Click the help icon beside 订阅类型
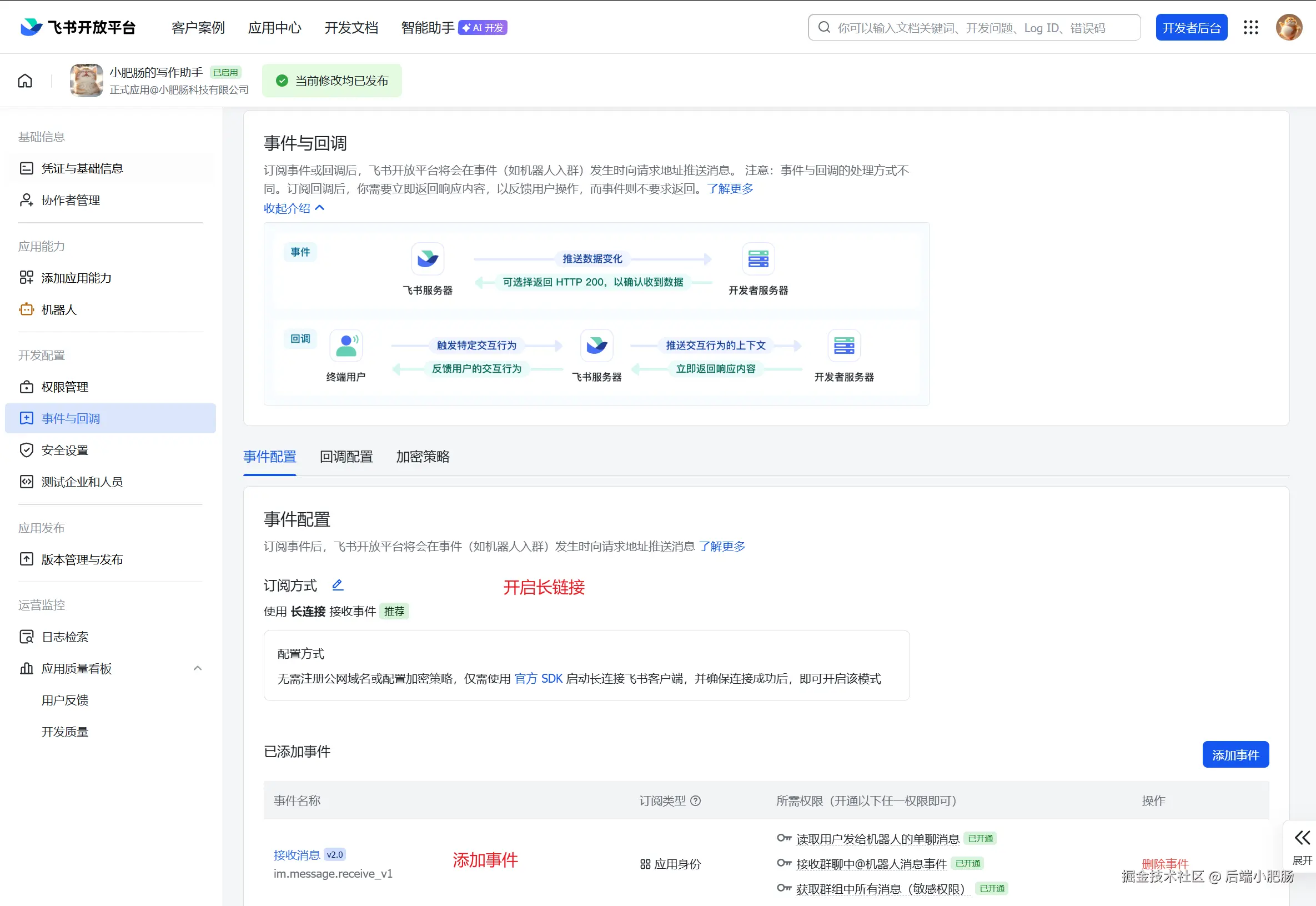 696,800
